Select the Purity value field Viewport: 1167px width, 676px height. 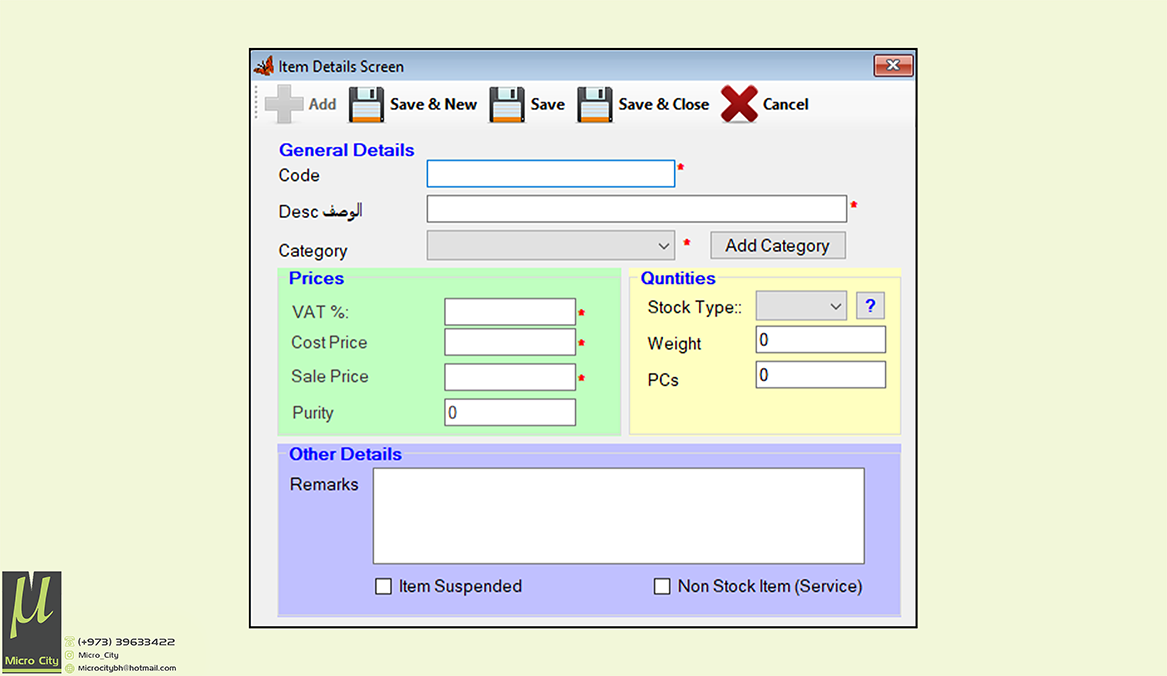point(510,412)
